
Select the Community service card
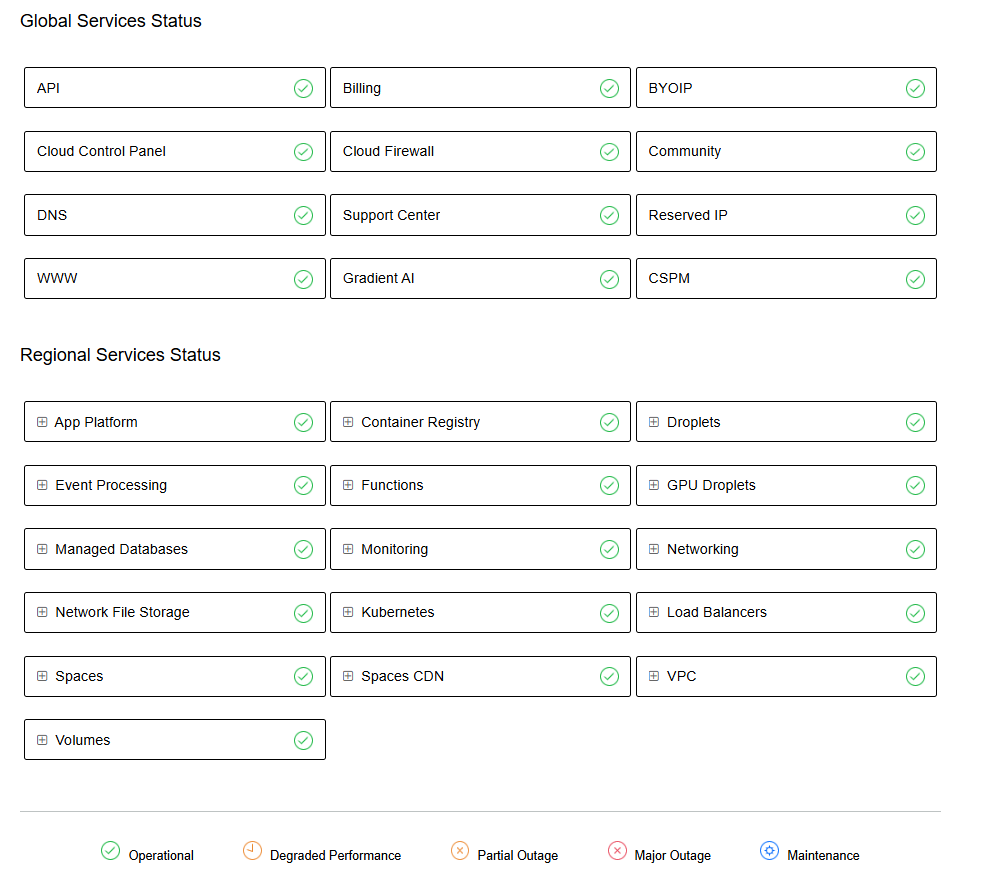tap(786, 151)
